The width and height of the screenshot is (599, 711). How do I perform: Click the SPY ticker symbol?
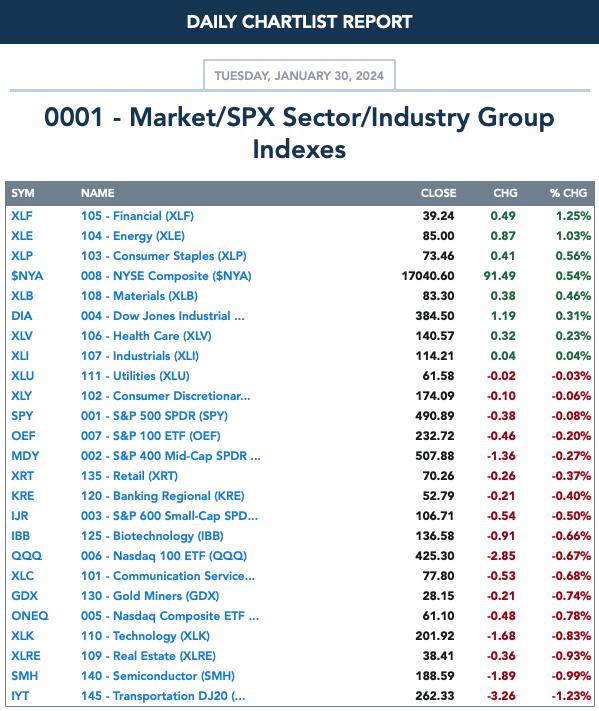[x=22, y=416]
